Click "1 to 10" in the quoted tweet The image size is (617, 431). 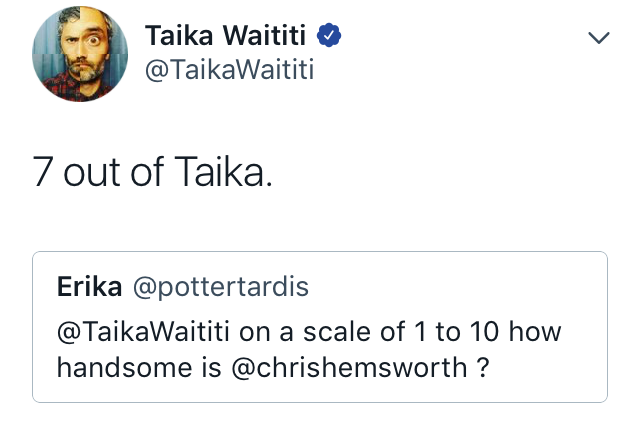click(x=456, y=331)
